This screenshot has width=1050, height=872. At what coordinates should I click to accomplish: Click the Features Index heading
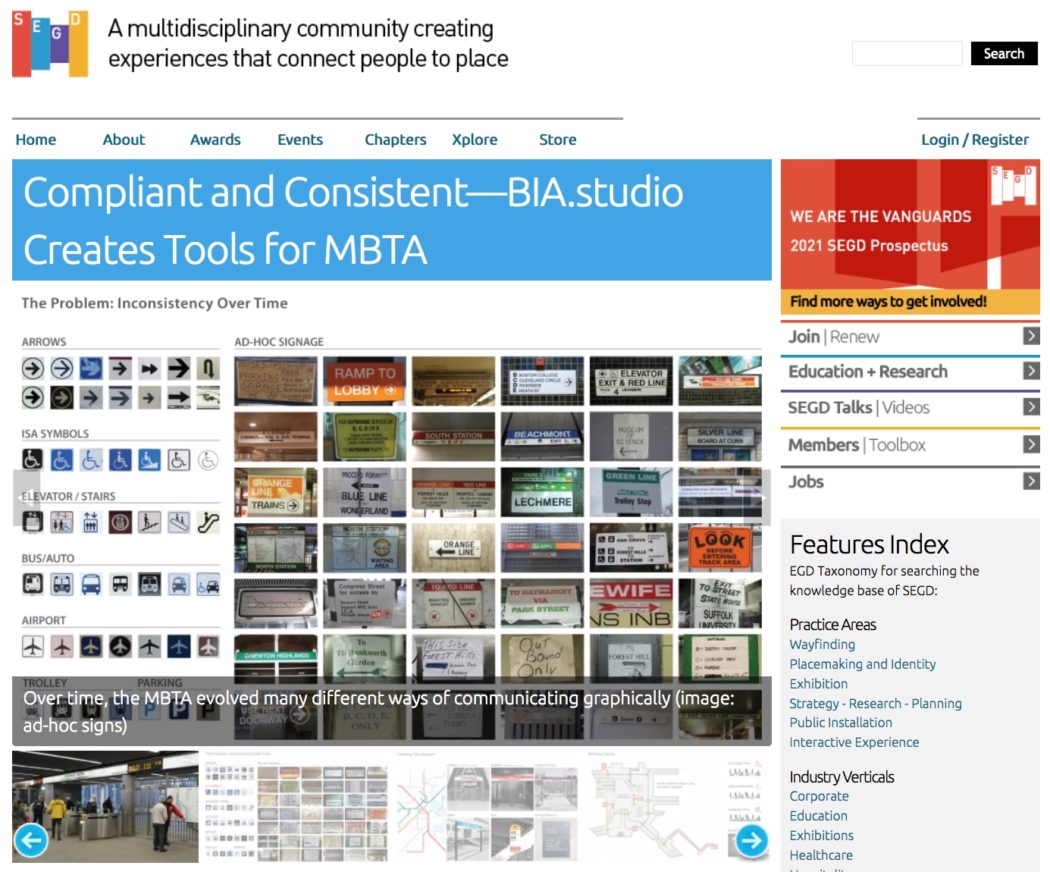click(x=869, y=544)
